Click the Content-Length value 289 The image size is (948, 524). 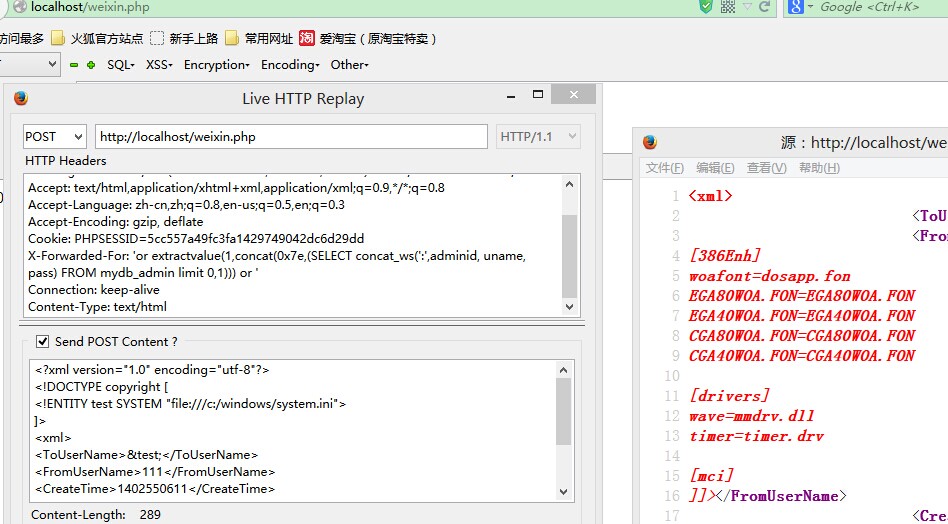click(x=150, y=515)
